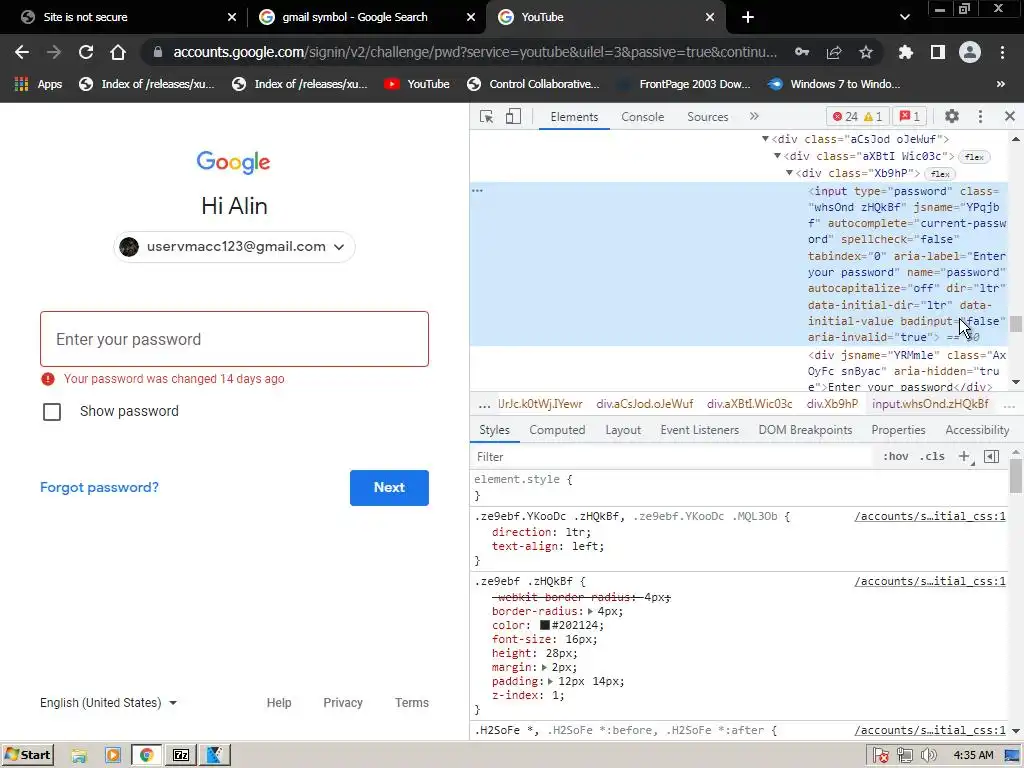
Task: Open the Layout tab
Action: click(623, 430)
